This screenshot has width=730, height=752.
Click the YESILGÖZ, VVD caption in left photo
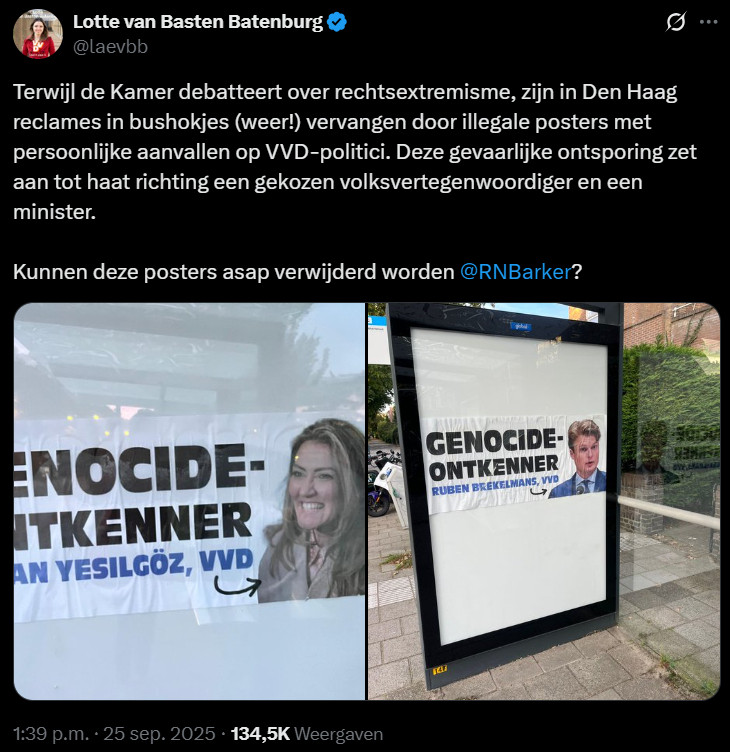[x=133, y=566]
